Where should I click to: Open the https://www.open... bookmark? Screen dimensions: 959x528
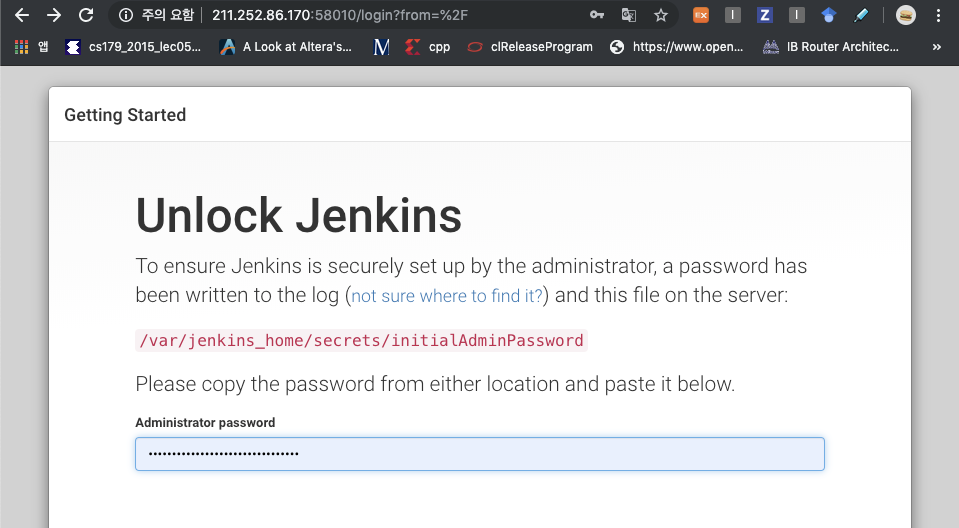tap(676, 46)
